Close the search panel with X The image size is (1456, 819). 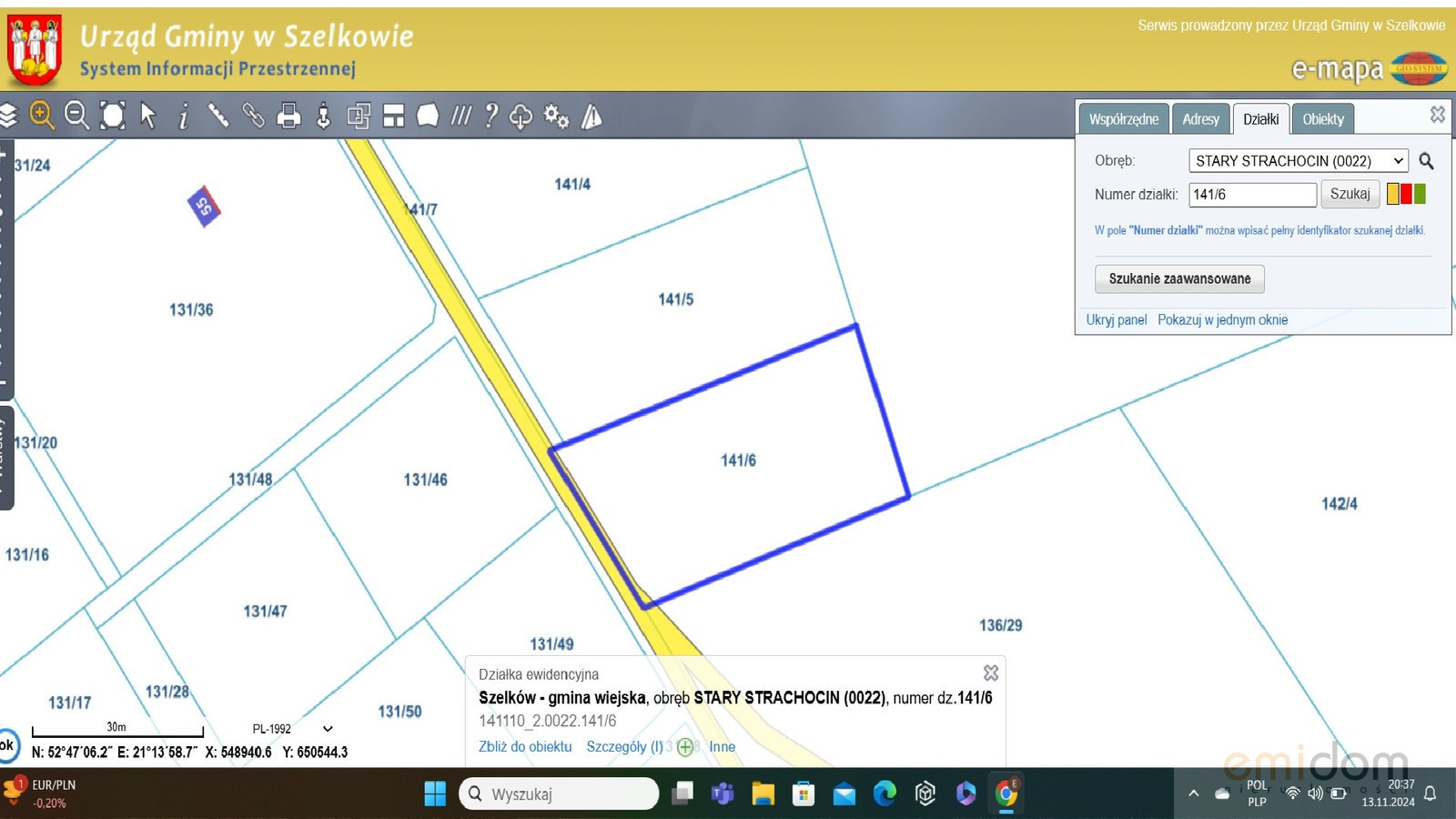coord(1438,114)
